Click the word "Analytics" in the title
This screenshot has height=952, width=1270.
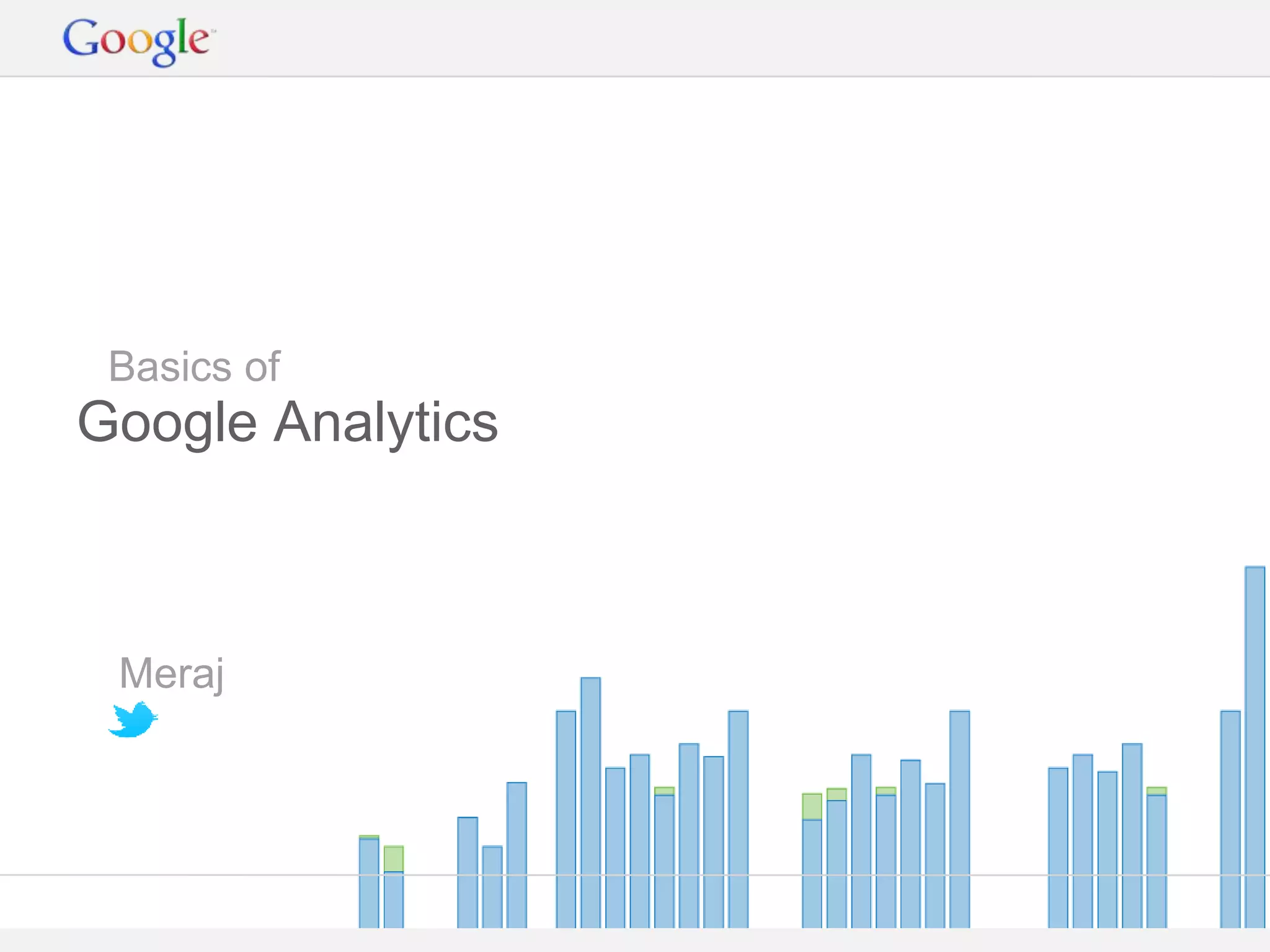click(386, 422)
